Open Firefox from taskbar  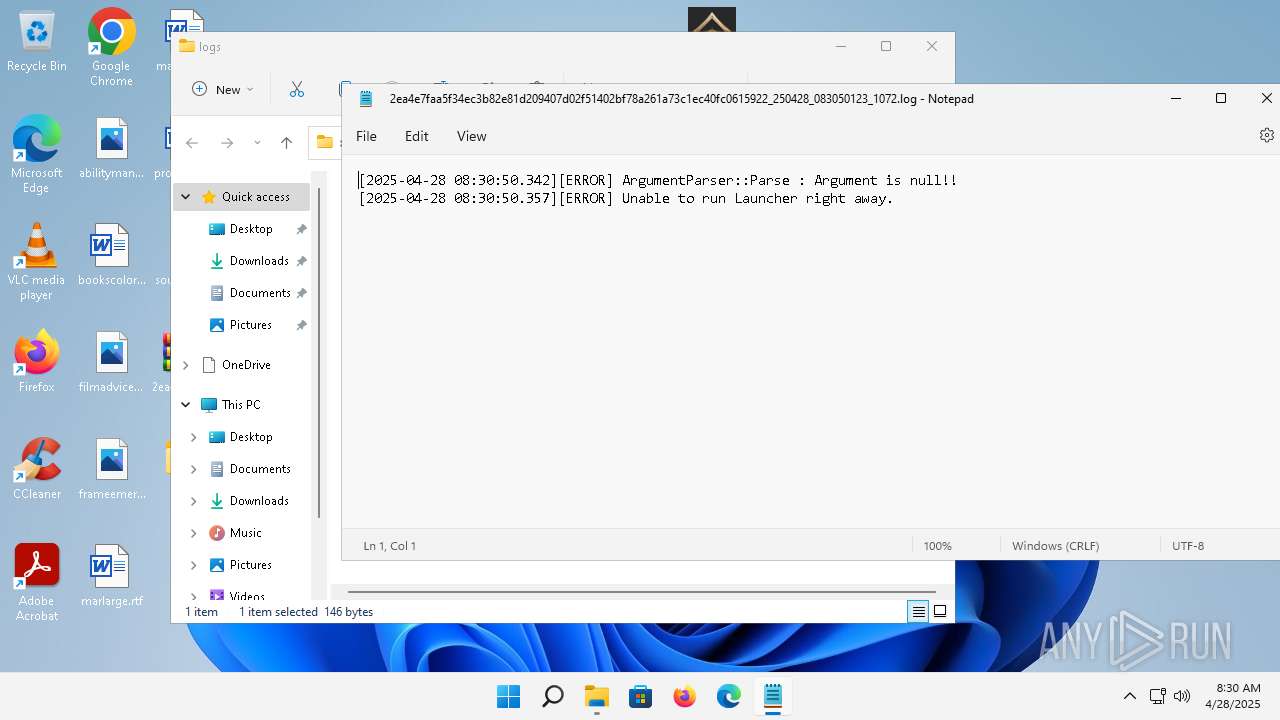(684, 696)
